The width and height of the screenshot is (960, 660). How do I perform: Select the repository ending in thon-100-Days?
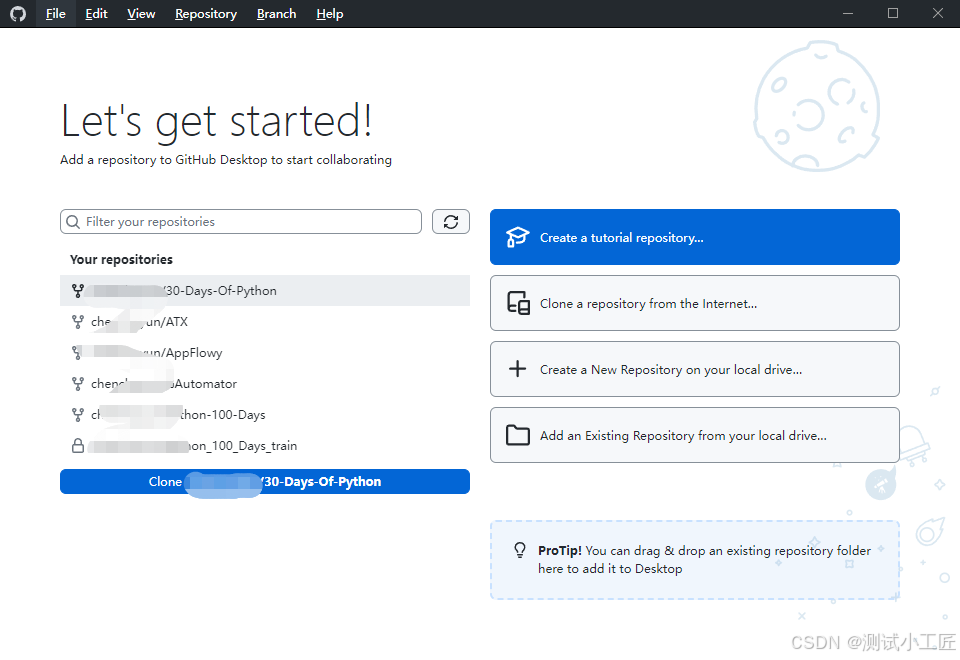(264, 414)
